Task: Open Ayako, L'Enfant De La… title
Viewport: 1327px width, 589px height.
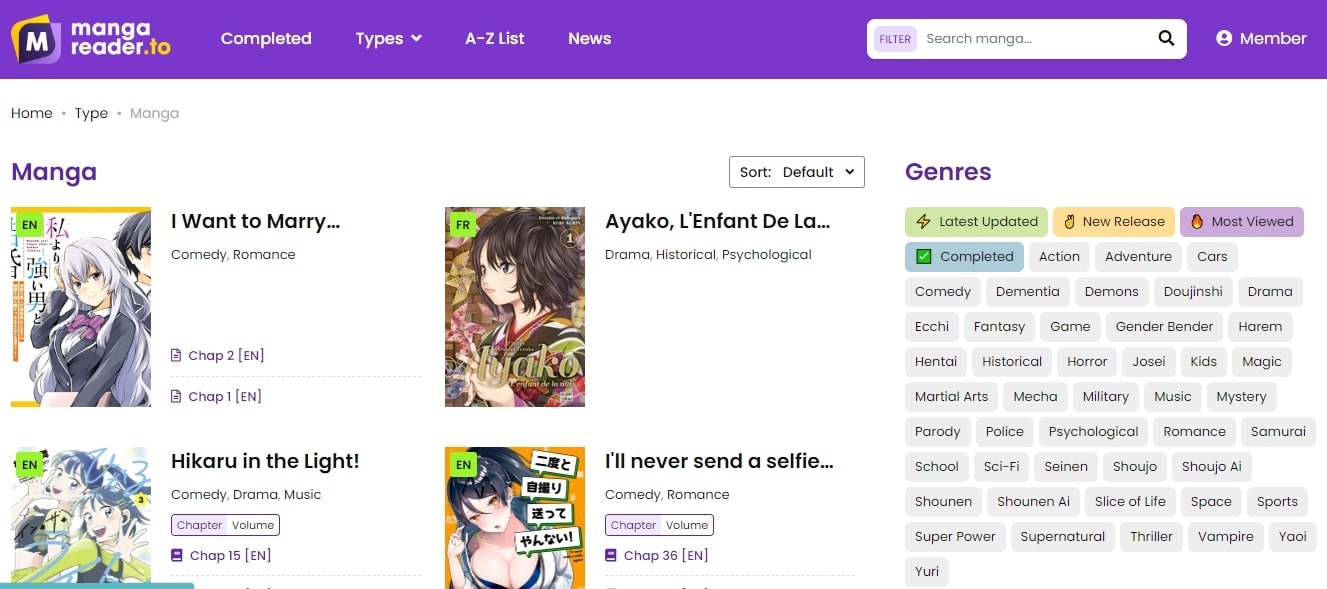Action: point(718,222)
